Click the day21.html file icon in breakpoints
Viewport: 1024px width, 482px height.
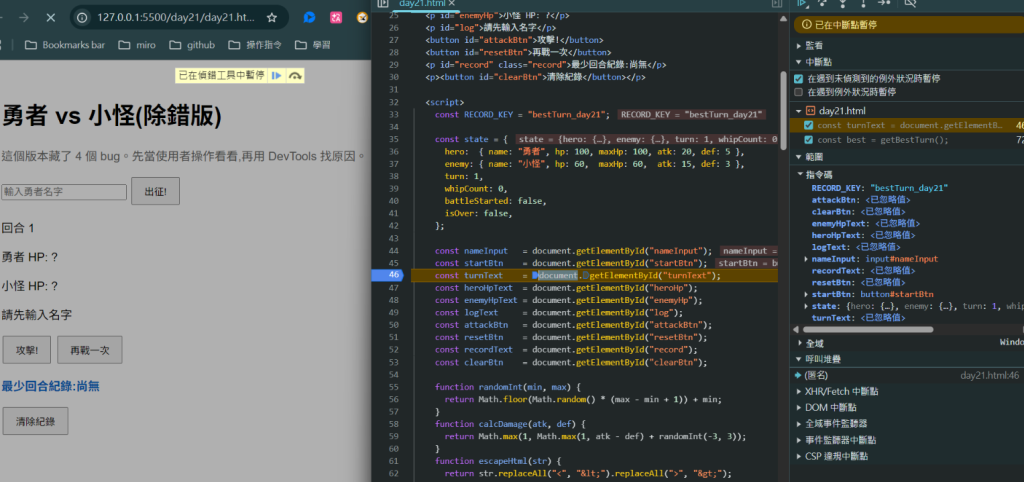click(811, 110)
